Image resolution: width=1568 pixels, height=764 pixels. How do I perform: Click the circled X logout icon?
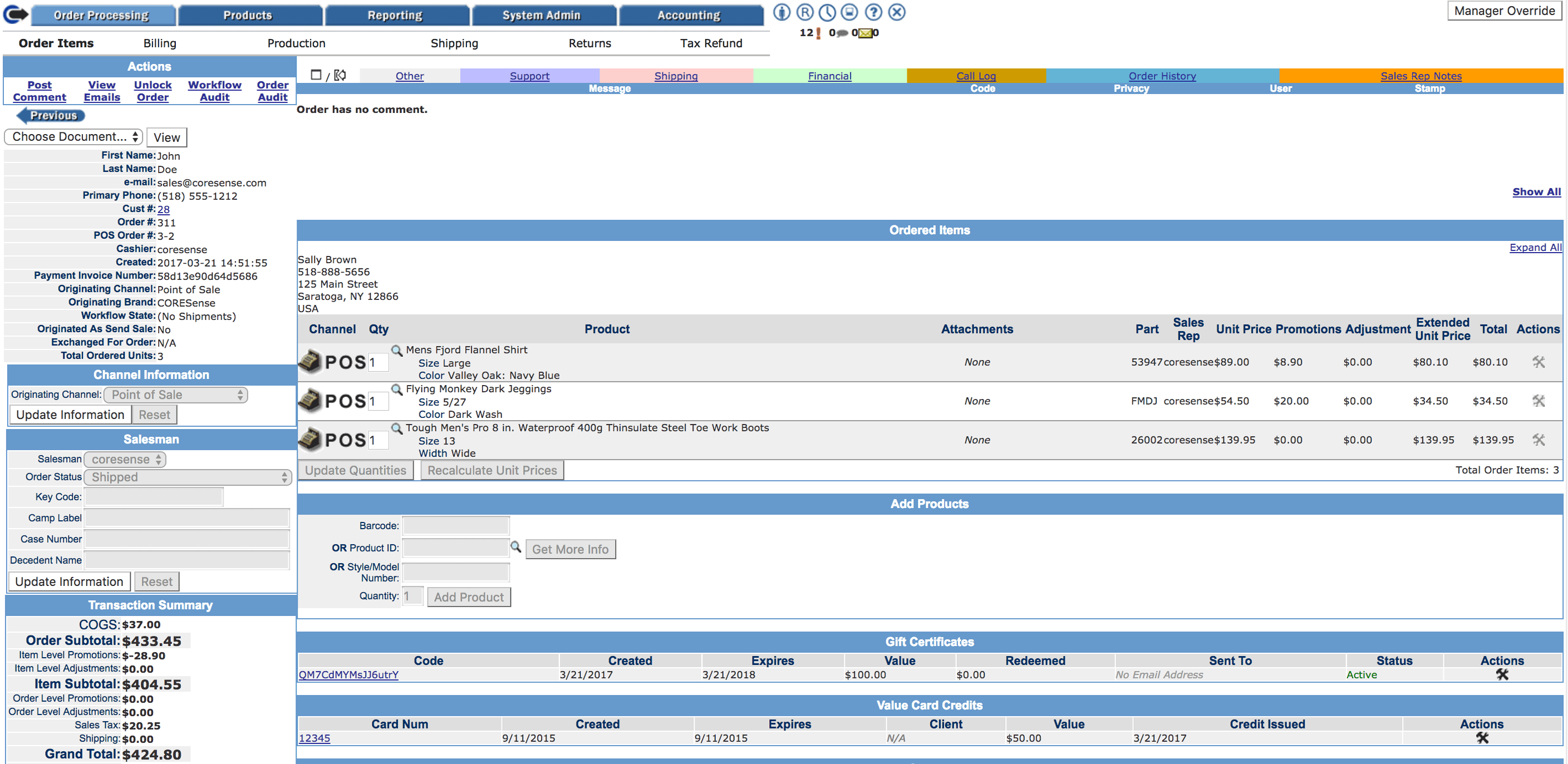[897, 12]
